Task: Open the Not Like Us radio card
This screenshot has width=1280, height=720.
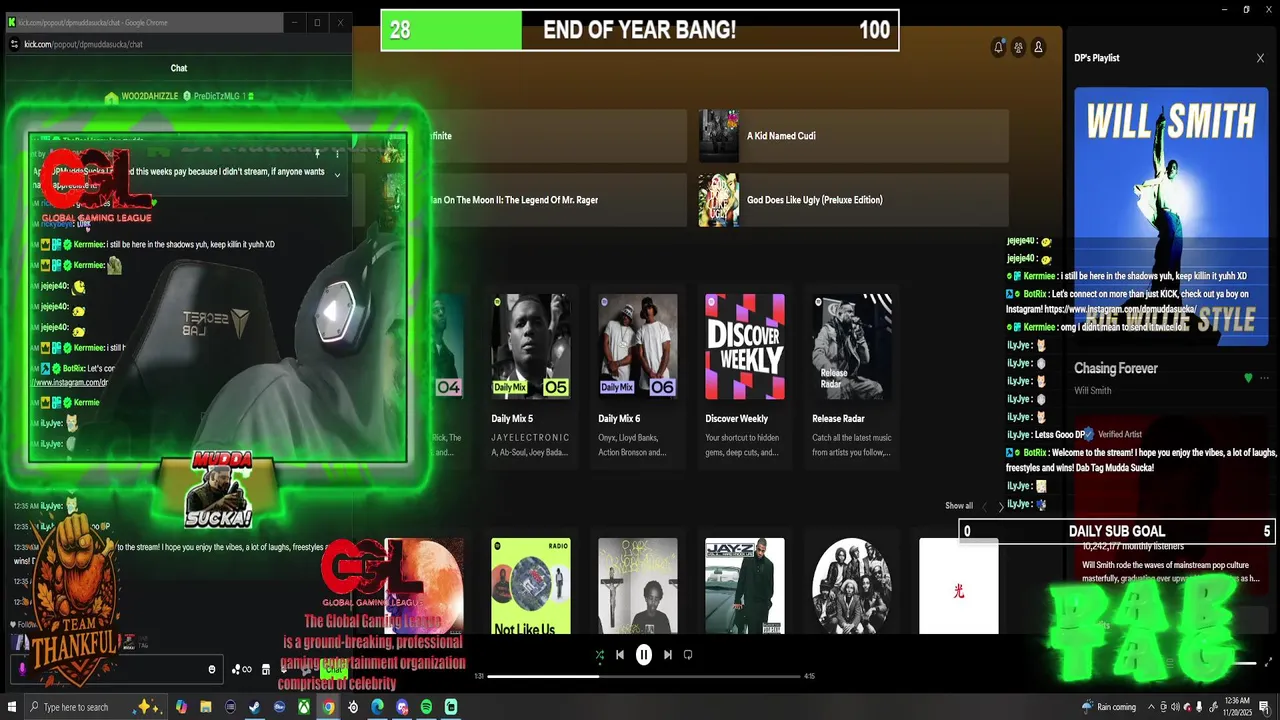Action: click(531, 586)
